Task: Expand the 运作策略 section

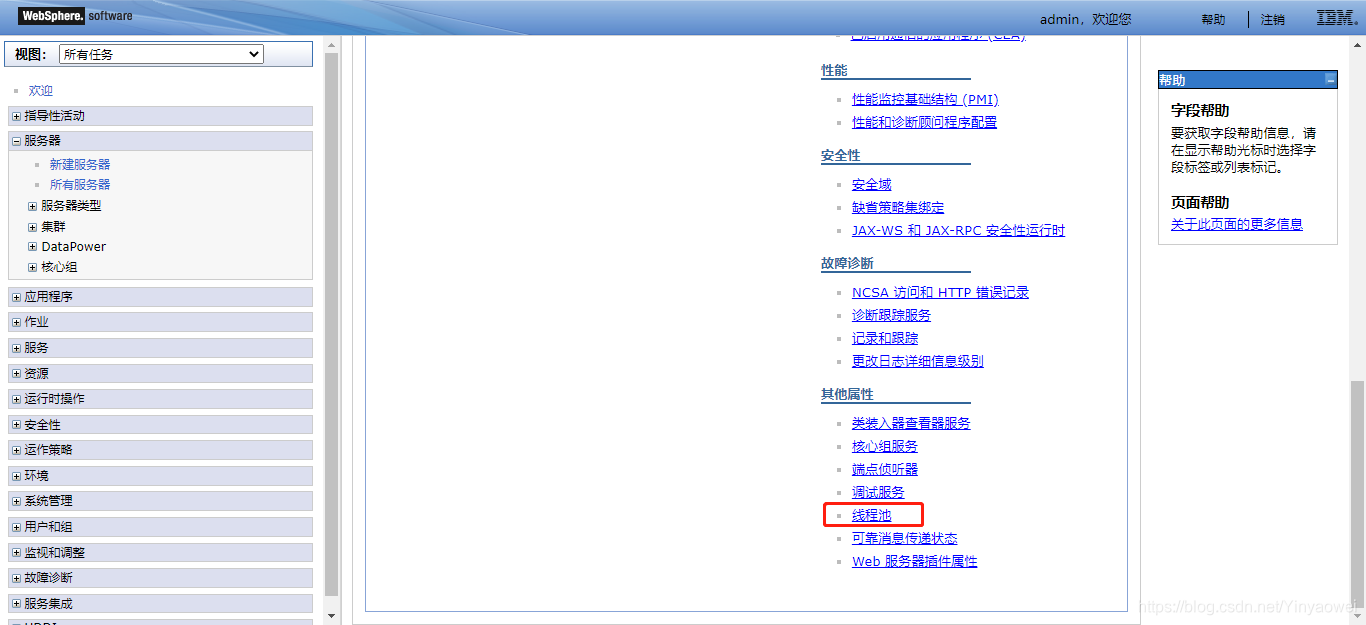Action: tap(17, 450)
